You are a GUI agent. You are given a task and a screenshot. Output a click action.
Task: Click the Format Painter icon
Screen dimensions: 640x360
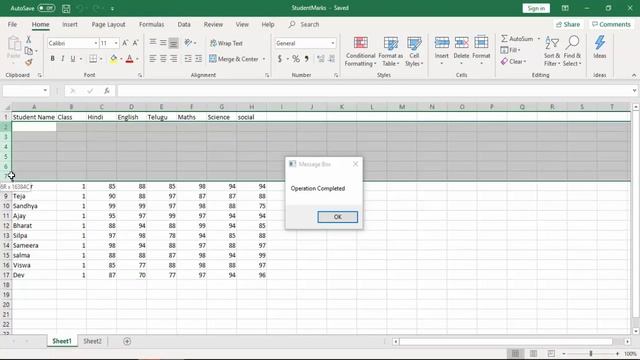(29, 62)
